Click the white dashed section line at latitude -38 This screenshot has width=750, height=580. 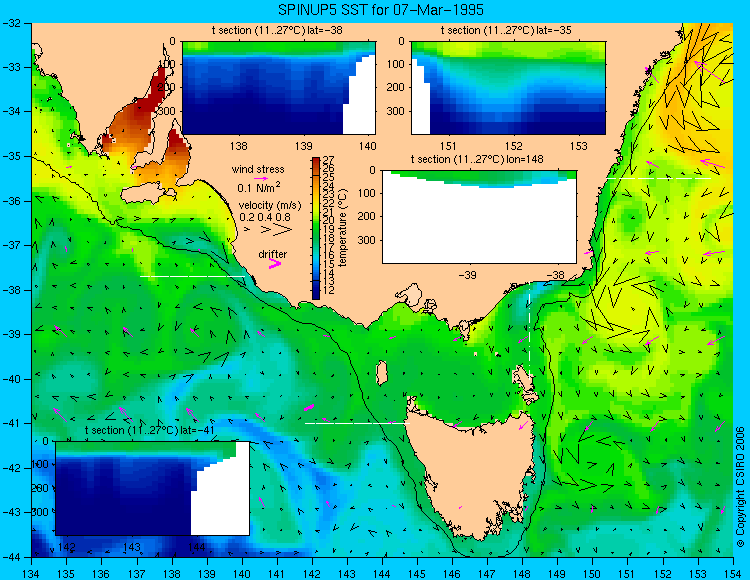tap(192, 276)
